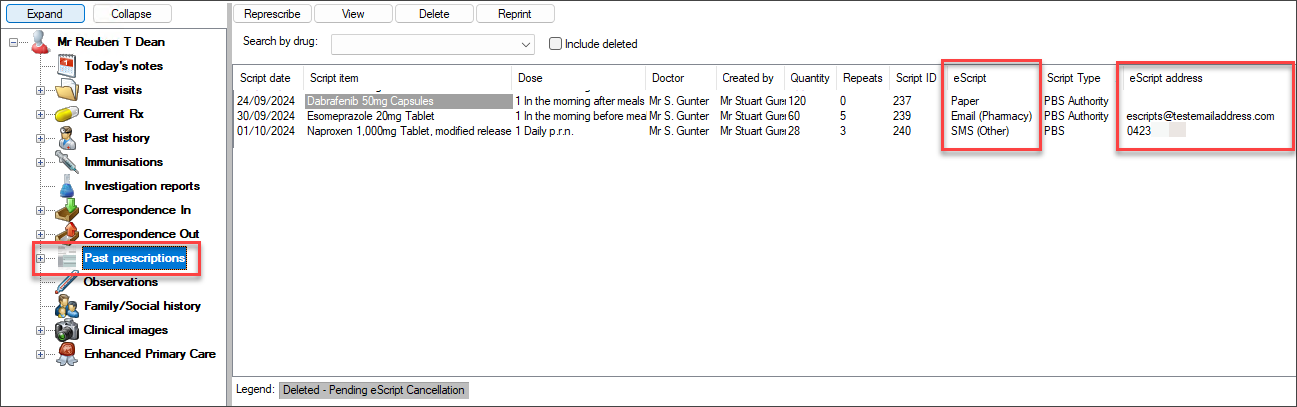Image resolution: width=1297 pixels, height=407 pixels.
Task: Select the Family/Social history tree item
Action: pyautogui.click(x=143, y=306)
